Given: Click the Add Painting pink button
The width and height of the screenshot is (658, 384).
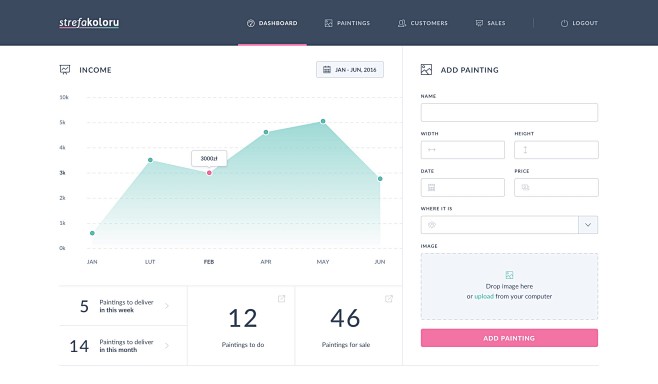Looking at the screenshot, I should (509, 338).
